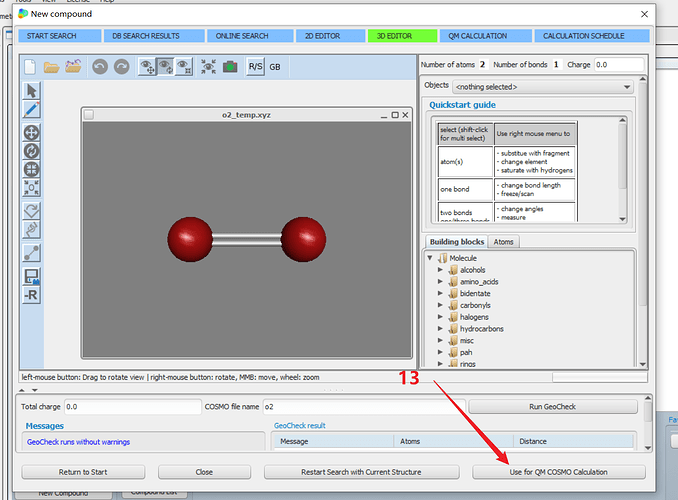Click the COSMO file name field
Image resolution: width=678 pixels, height=500 pixels.
tap(364, 407)
